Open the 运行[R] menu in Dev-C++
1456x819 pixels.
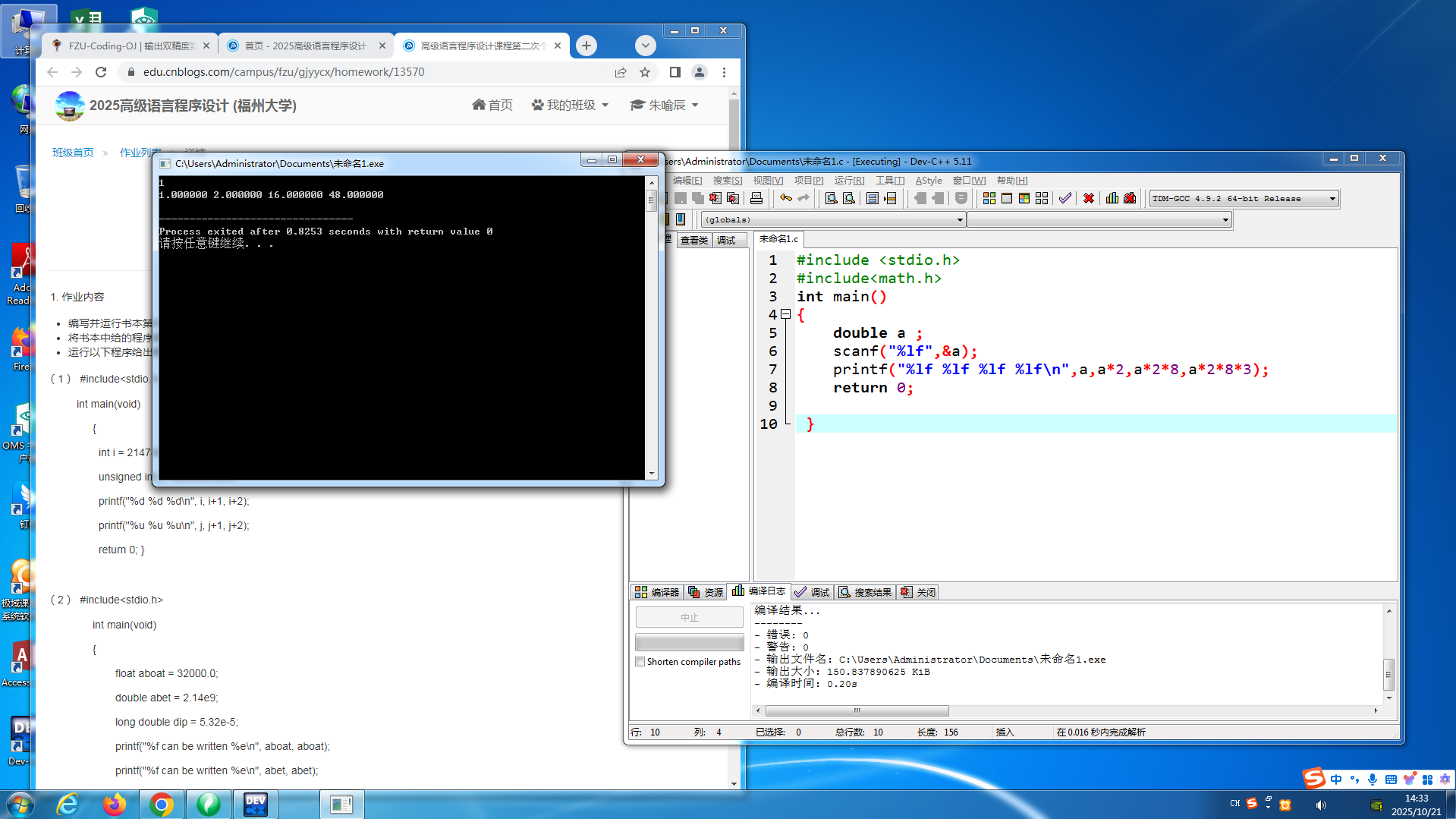[x=849, y=181]
